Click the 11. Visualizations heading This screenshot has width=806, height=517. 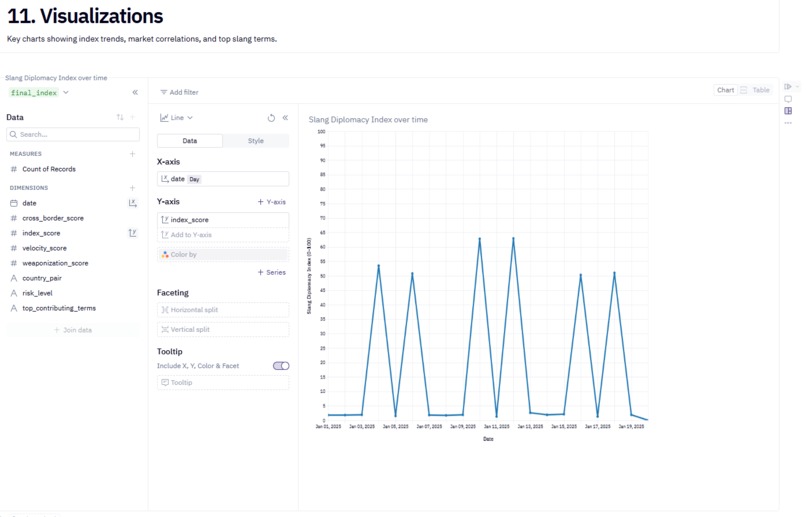point(85,16)
